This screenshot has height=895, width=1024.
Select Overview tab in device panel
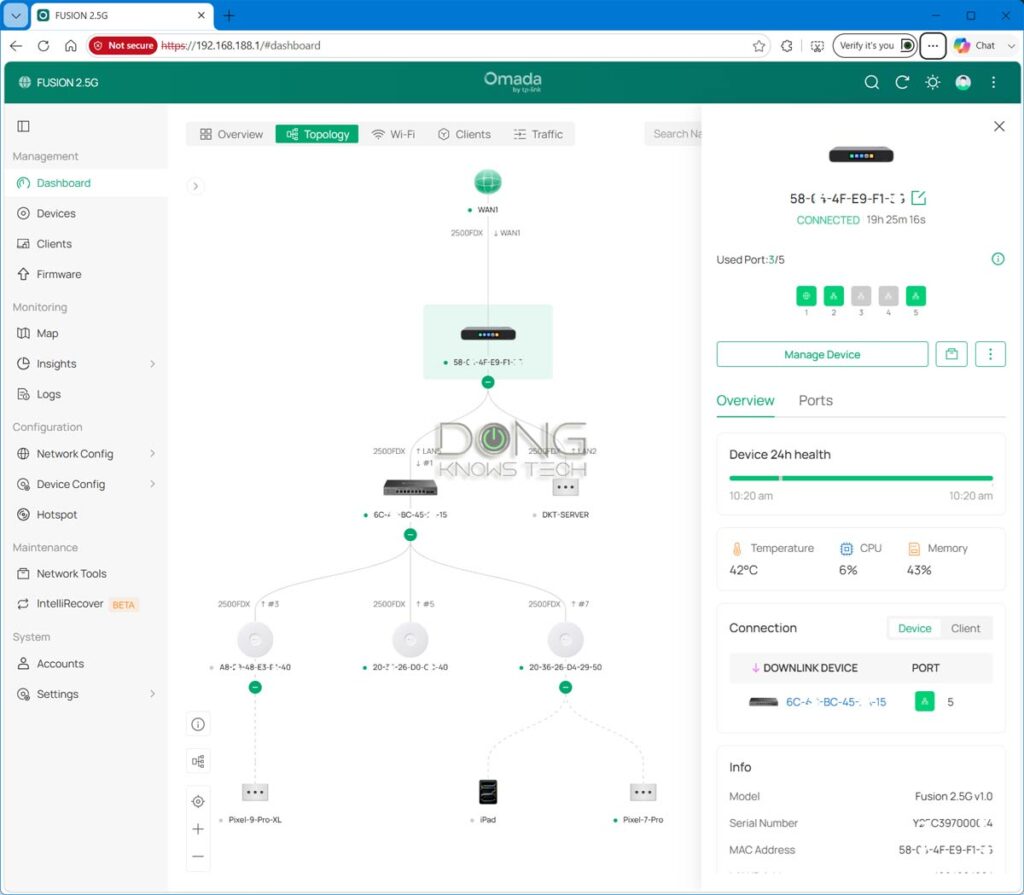click(x=745, y=400)
